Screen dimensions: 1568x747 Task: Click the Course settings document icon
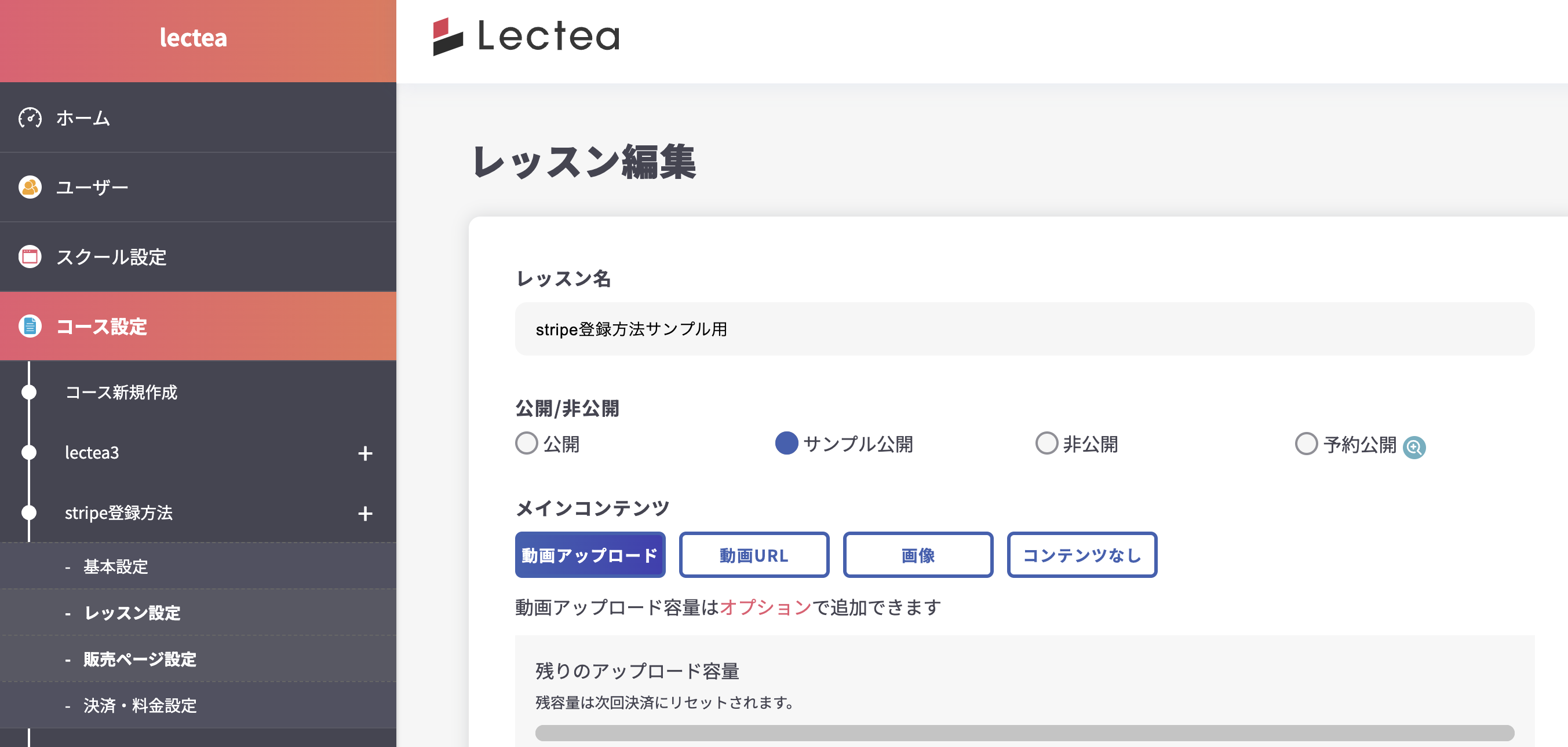(x=30, y=326)
